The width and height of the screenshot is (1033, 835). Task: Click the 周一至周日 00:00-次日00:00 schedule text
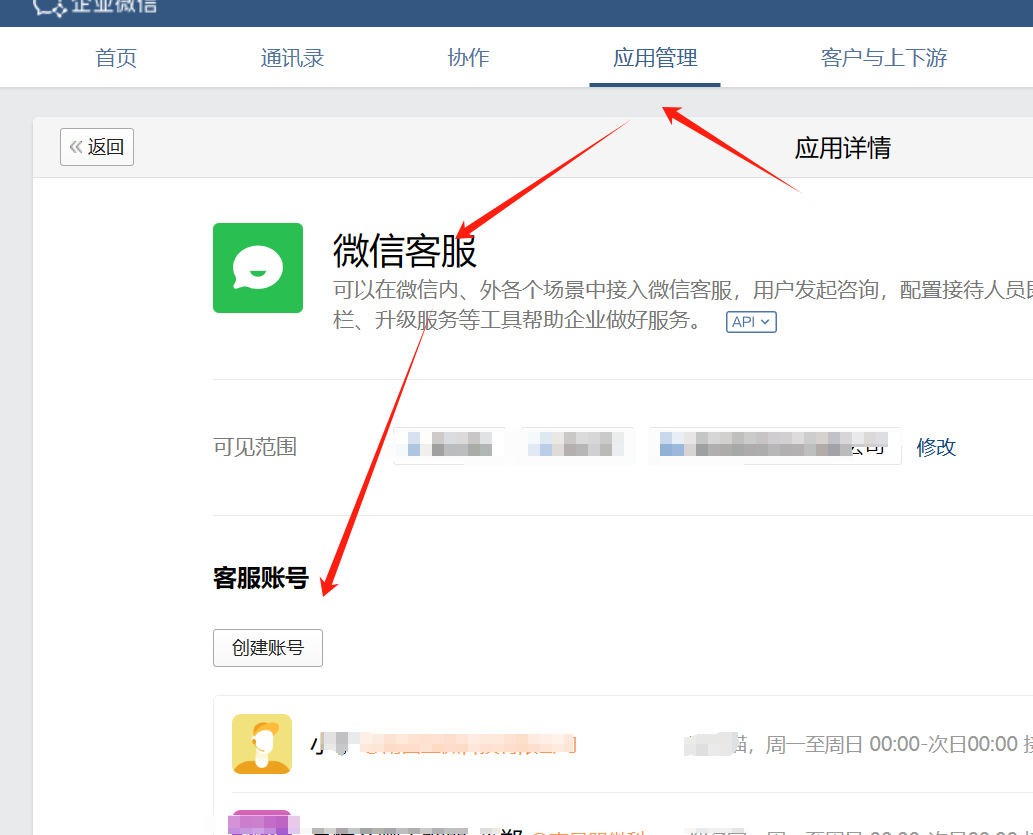891,744
